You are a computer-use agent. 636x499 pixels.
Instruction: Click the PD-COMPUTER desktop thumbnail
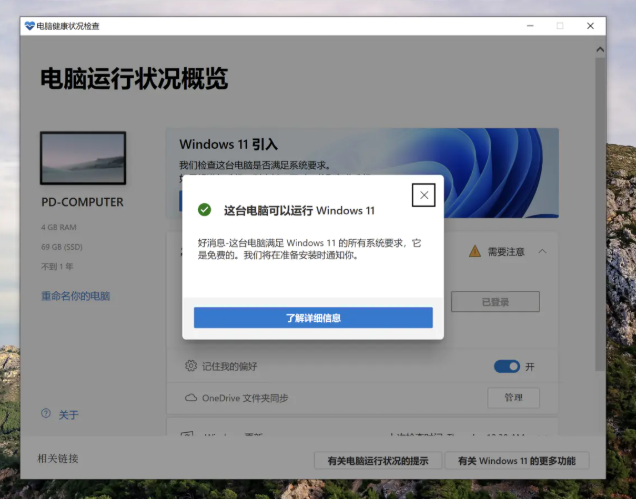tap(83, 158)
